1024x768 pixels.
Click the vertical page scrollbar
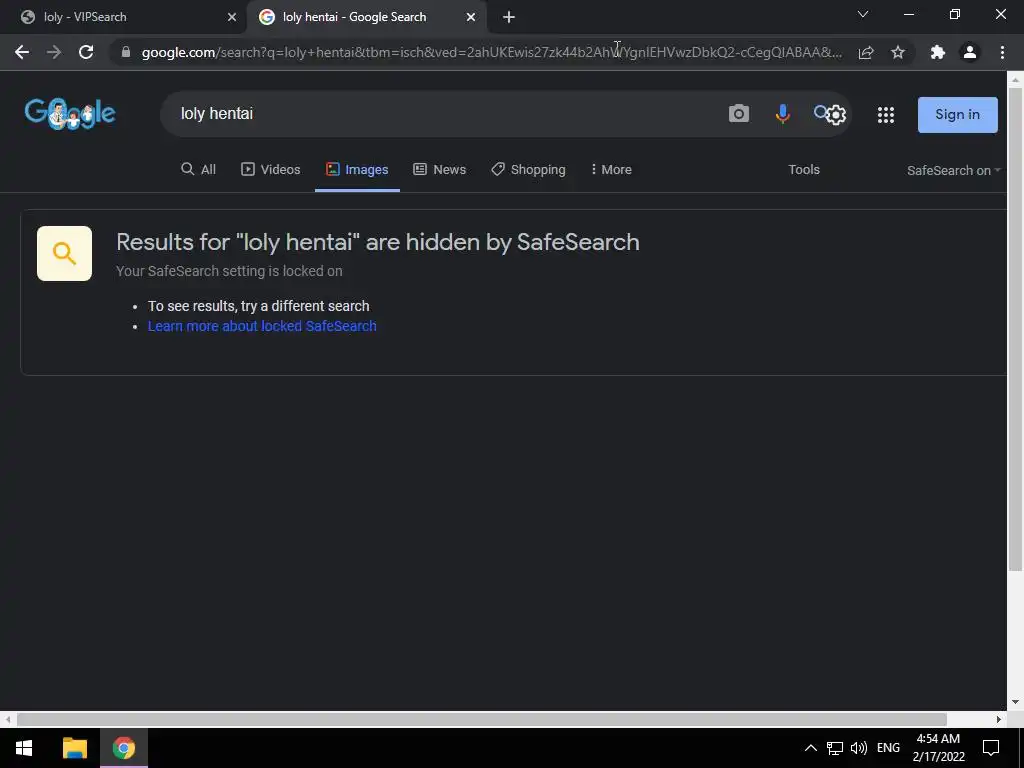pyautogui.click(x=1016, y=330)
